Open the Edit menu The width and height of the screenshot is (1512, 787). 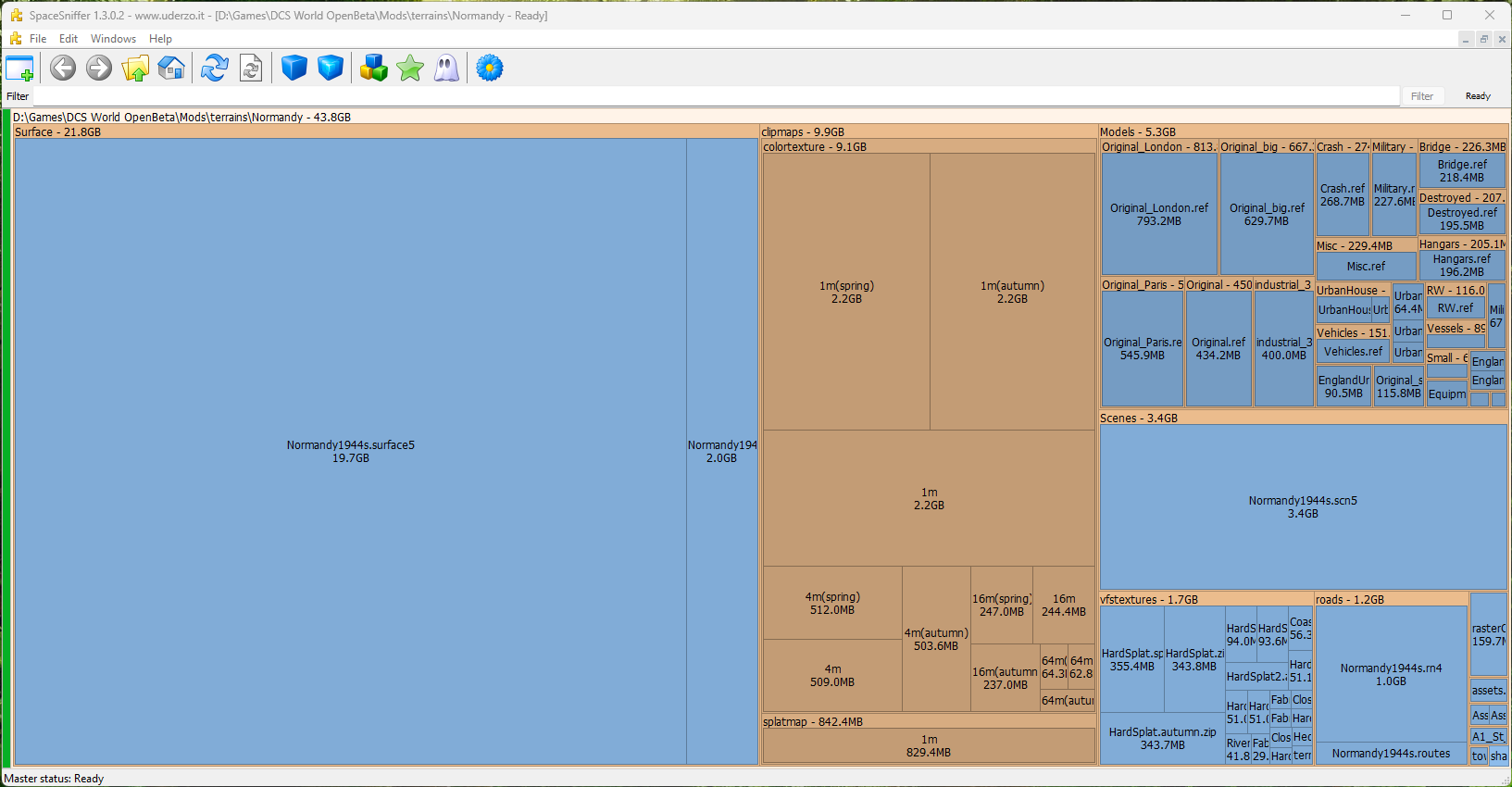[x=69, y=39]
